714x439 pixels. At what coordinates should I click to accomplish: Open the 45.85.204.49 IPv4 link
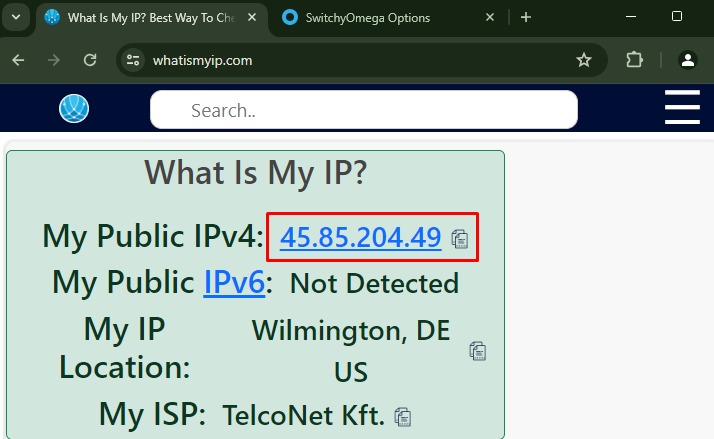360,237
